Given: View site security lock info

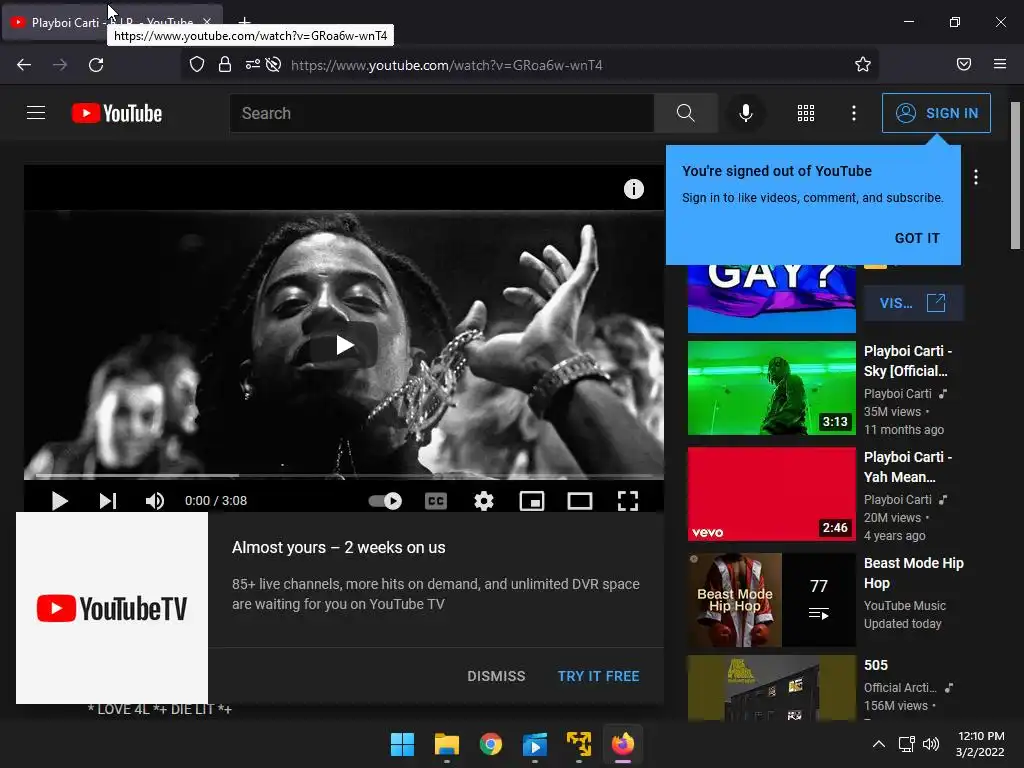Looking at the screenshot, I should (225, 65).
